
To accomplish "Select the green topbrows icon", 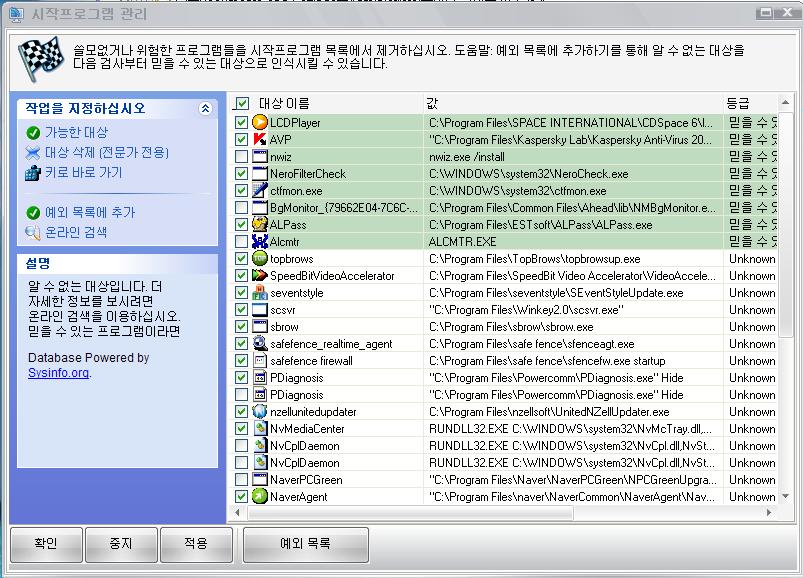I will [260, 258].
